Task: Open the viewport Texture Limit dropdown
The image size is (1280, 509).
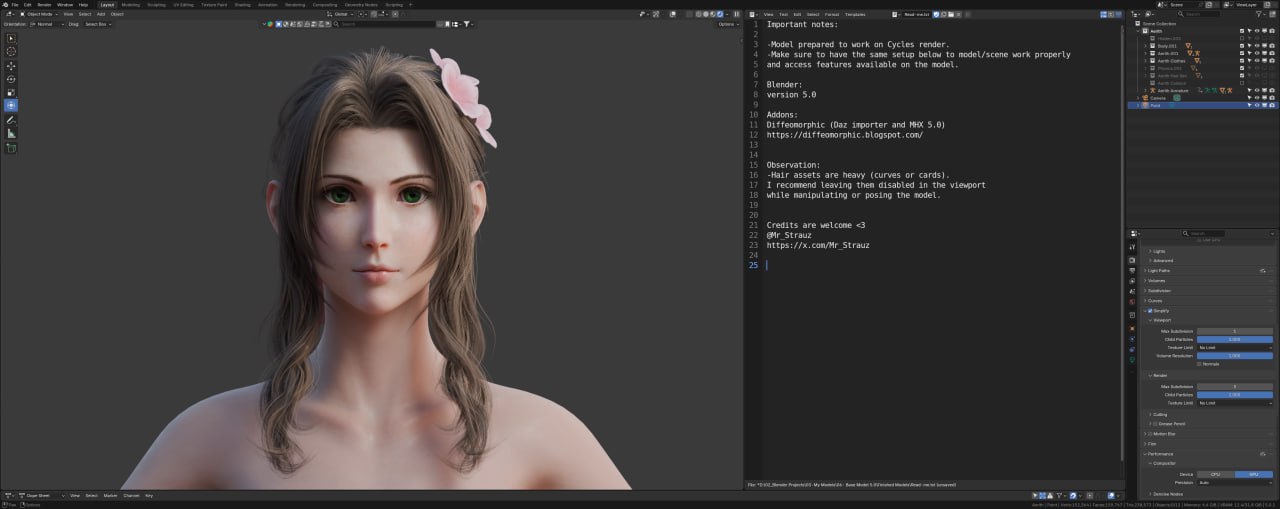Action: pyautogui.click(x=1234, y=347)
